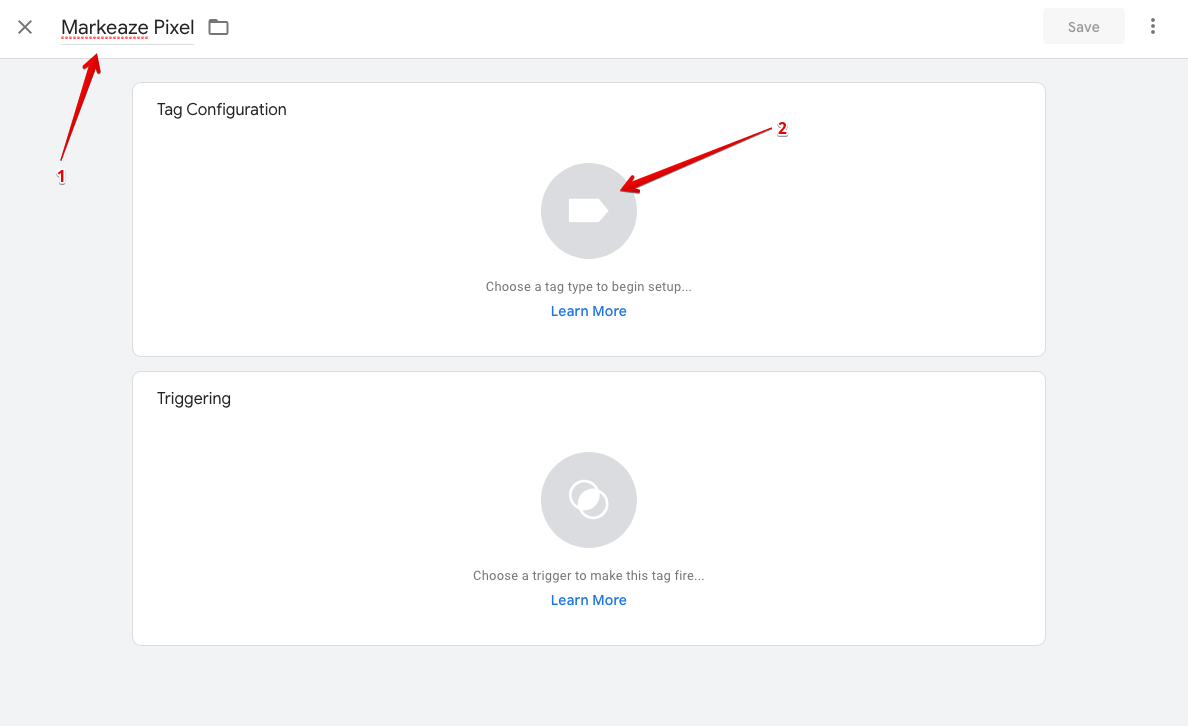The image size is (1188, 726).
Task: Open the three-dot more options menu
Action: point(1152,27)
